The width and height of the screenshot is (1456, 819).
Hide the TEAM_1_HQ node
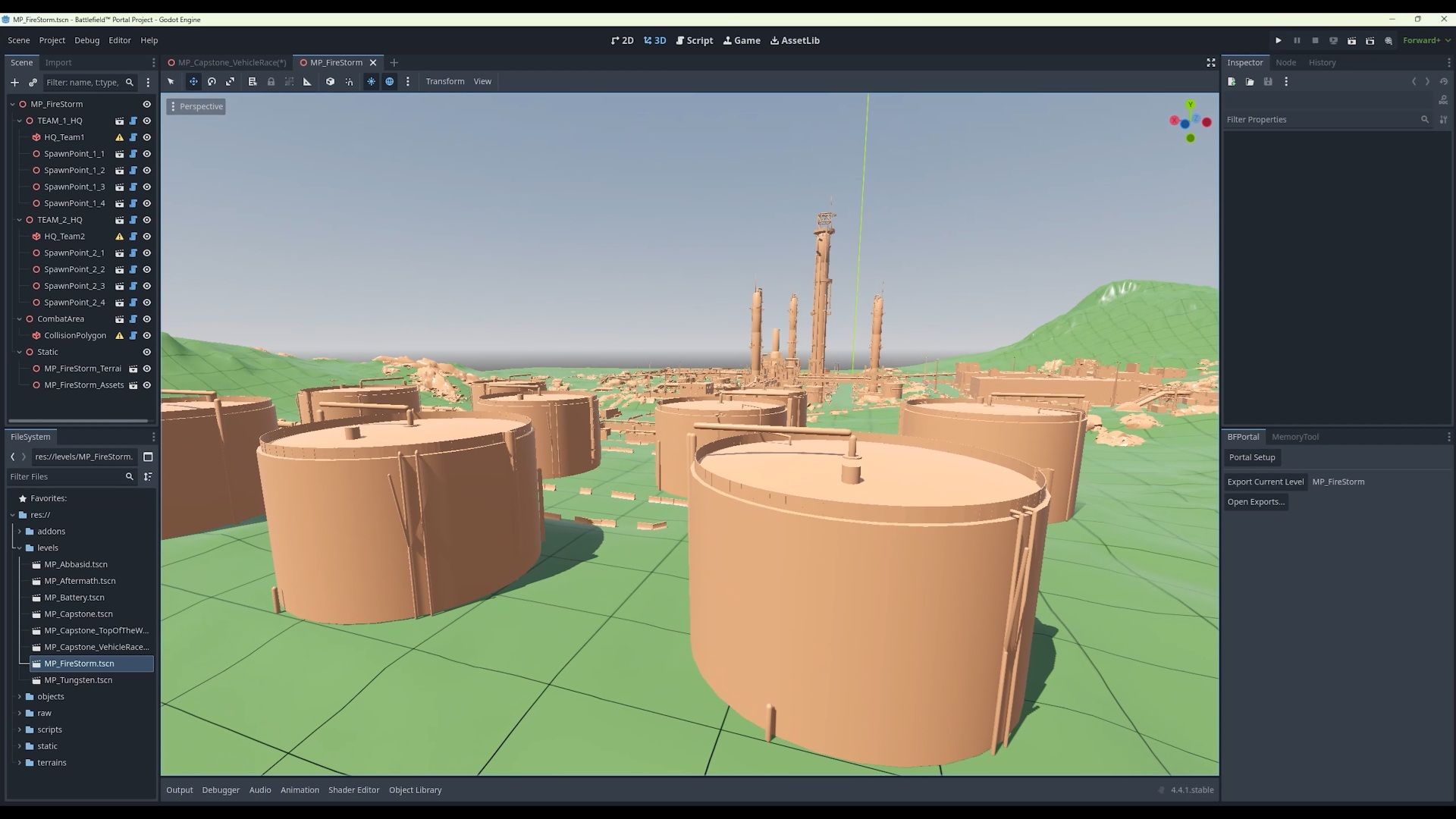coord(147,121)
